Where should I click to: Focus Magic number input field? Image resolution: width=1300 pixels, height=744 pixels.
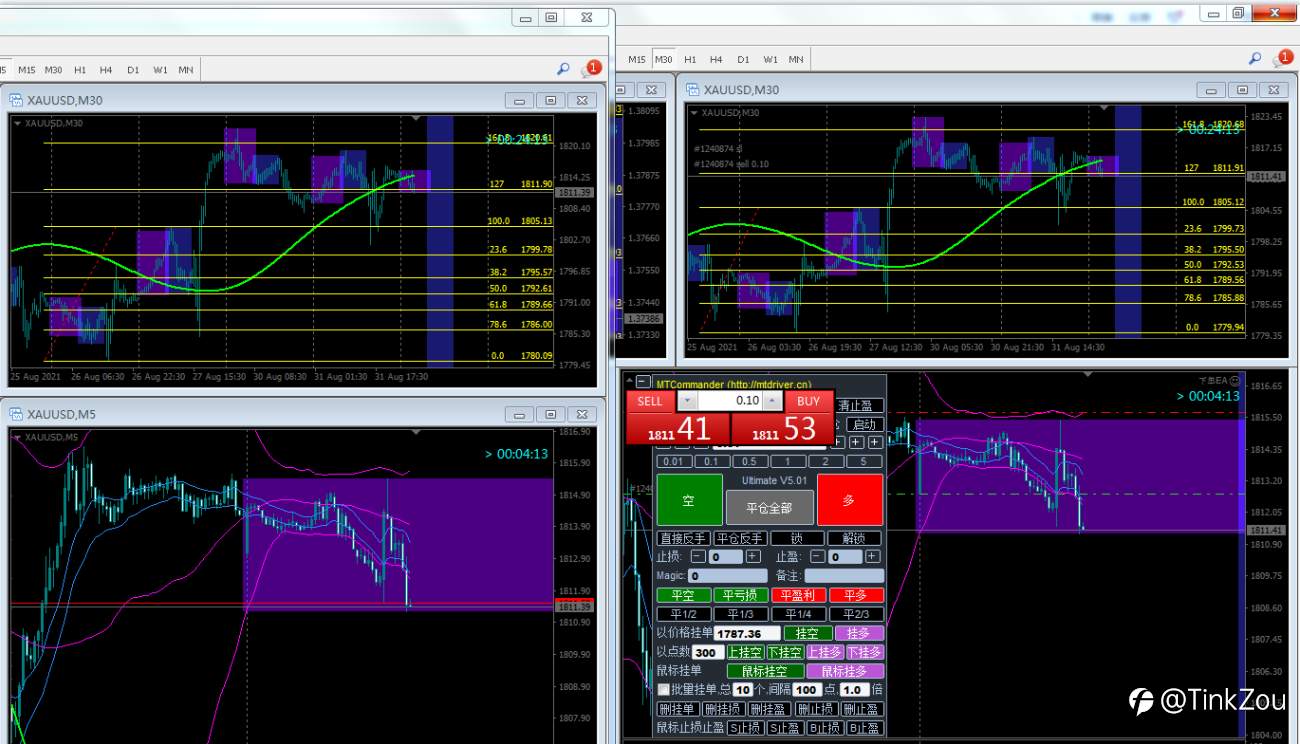point(728,576)
